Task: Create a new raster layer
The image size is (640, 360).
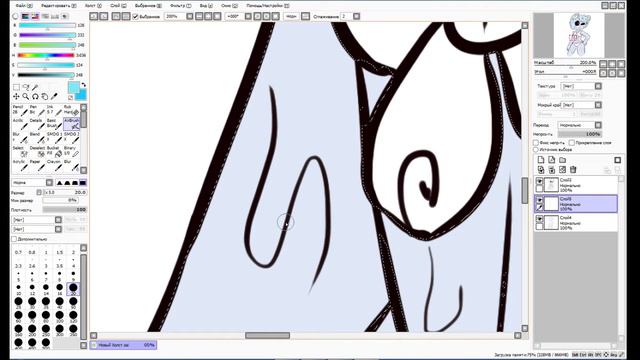Action: coord(541,160)
